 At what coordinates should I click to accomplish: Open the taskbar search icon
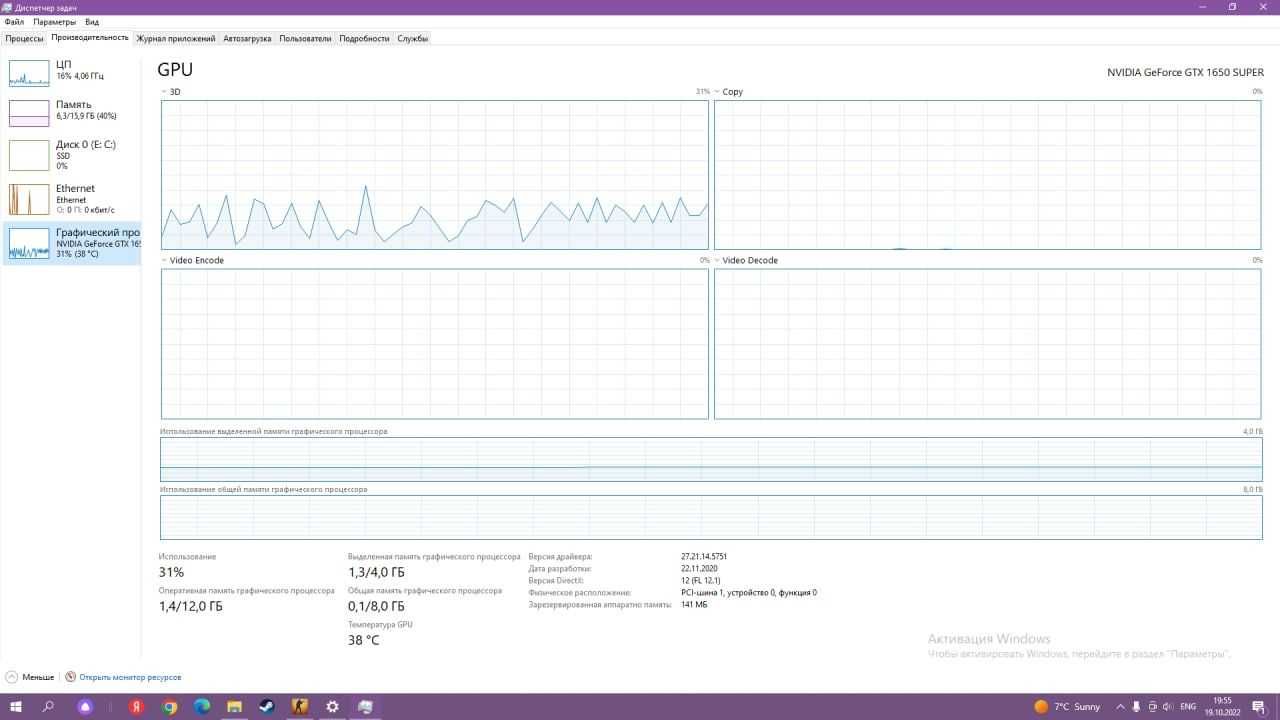48,706
